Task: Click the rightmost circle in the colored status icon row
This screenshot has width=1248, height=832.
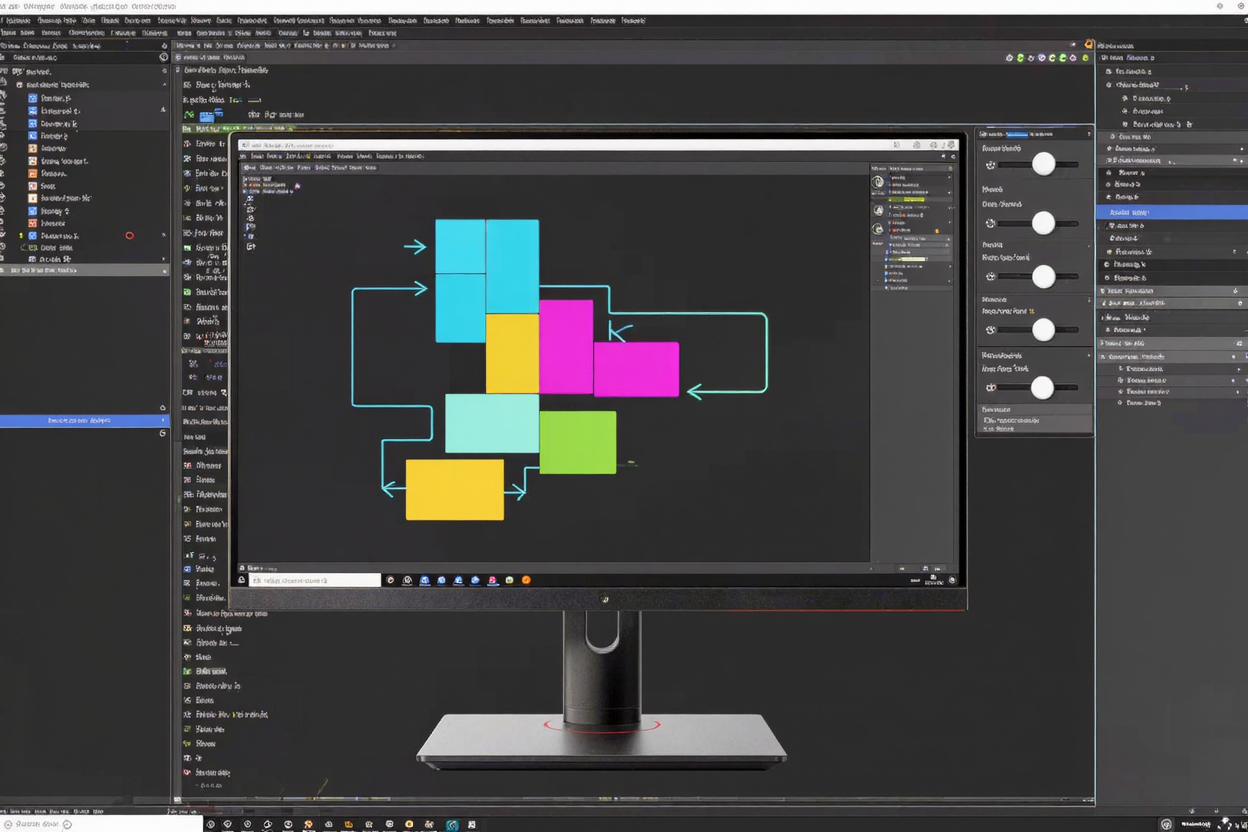Action: tap(1085, 58)
